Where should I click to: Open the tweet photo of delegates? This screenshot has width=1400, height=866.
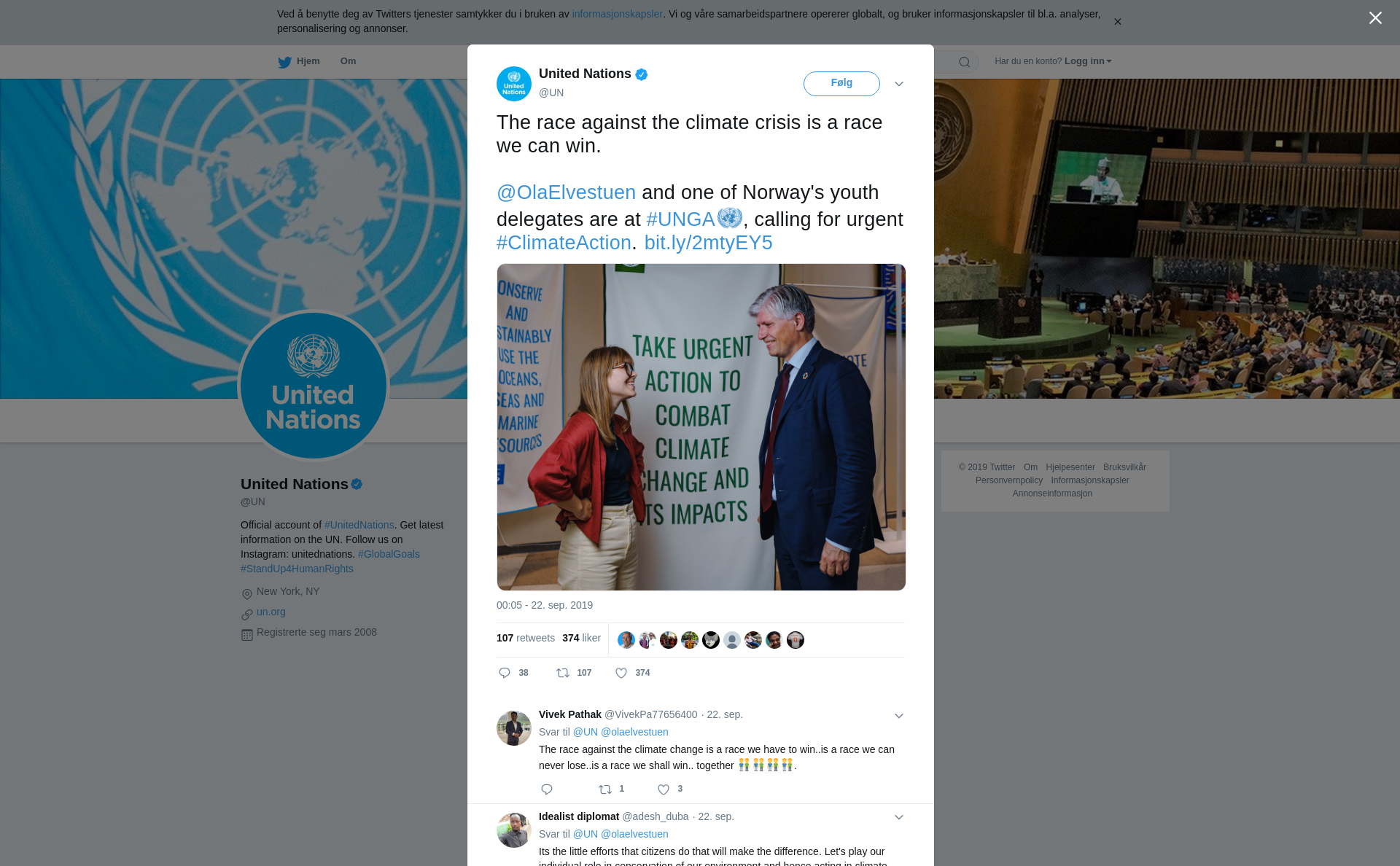point(701,427)
